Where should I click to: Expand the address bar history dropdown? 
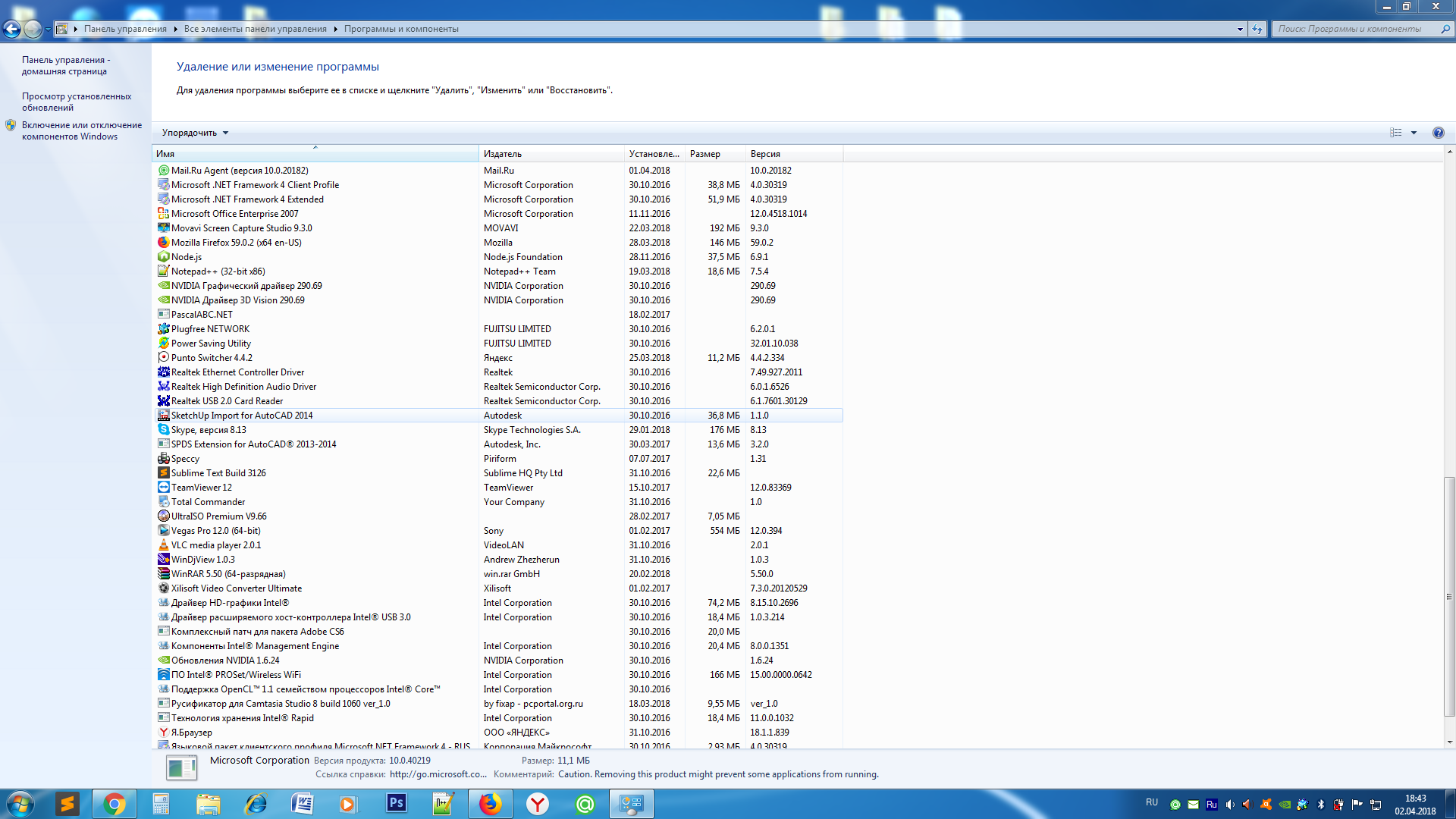pos(1240,29)
